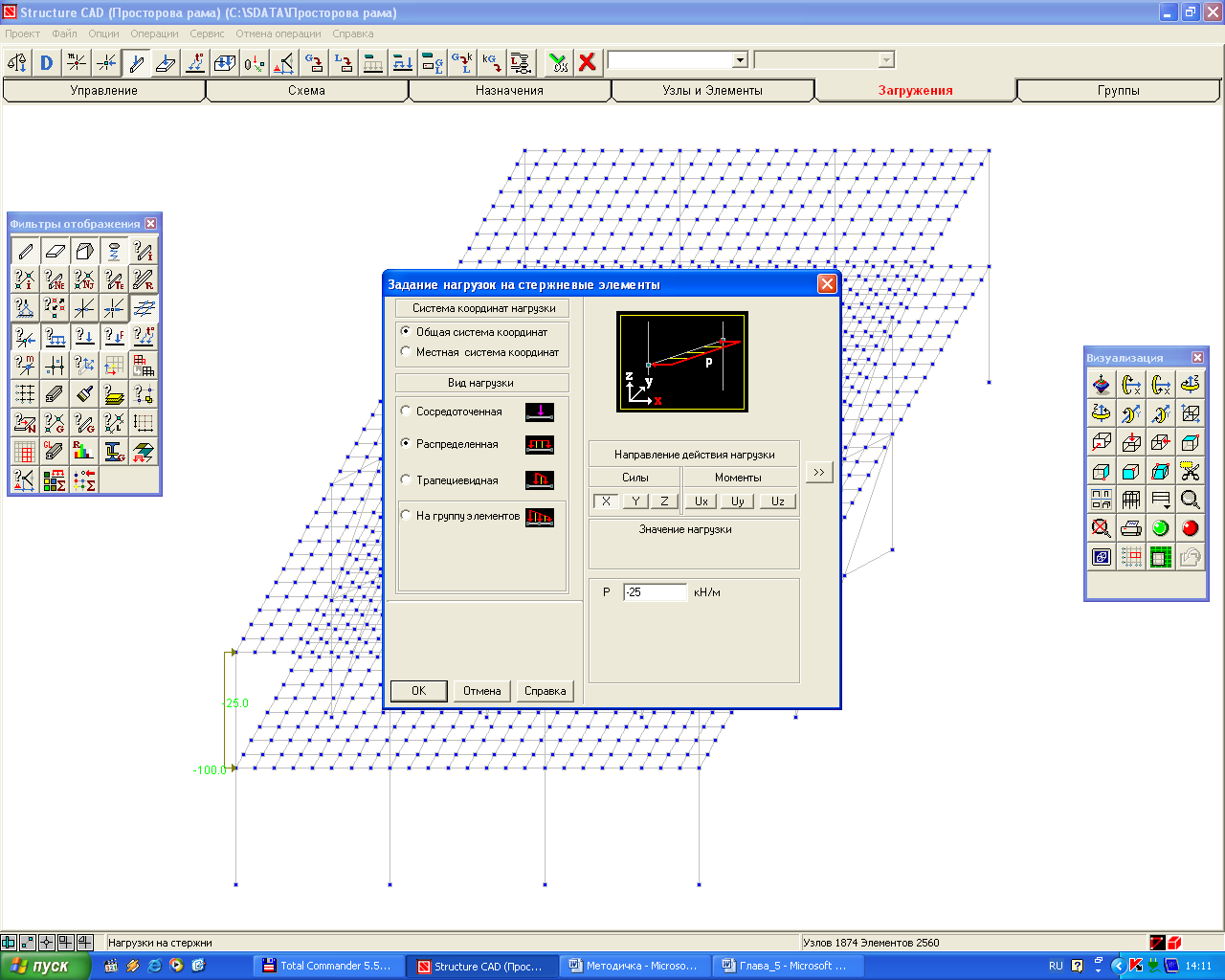Toggle the Y force direction button
This screenshot has height=980, width=1225.
(635, 501)
